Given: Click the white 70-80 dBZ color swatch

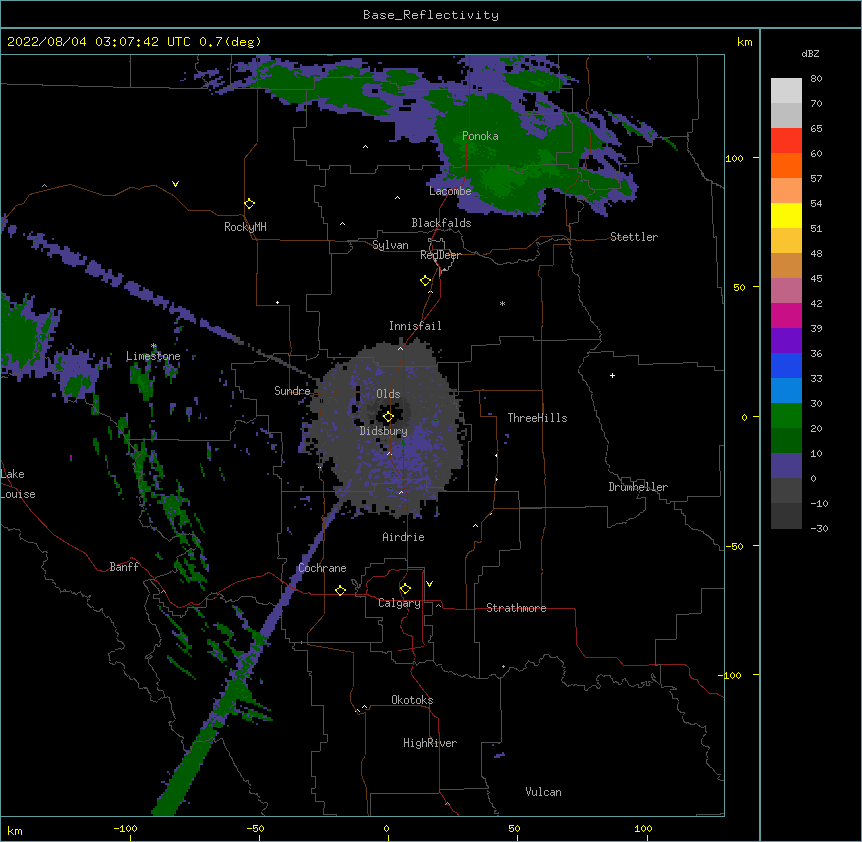Looking at the screenshot, I should pos(786,91).
